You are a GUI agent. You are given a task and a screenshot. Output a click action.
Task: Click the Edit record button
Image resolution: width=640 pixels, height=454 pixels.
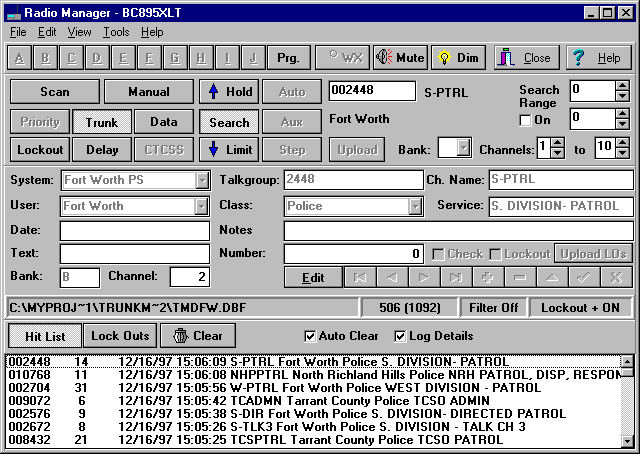(313, 278)
